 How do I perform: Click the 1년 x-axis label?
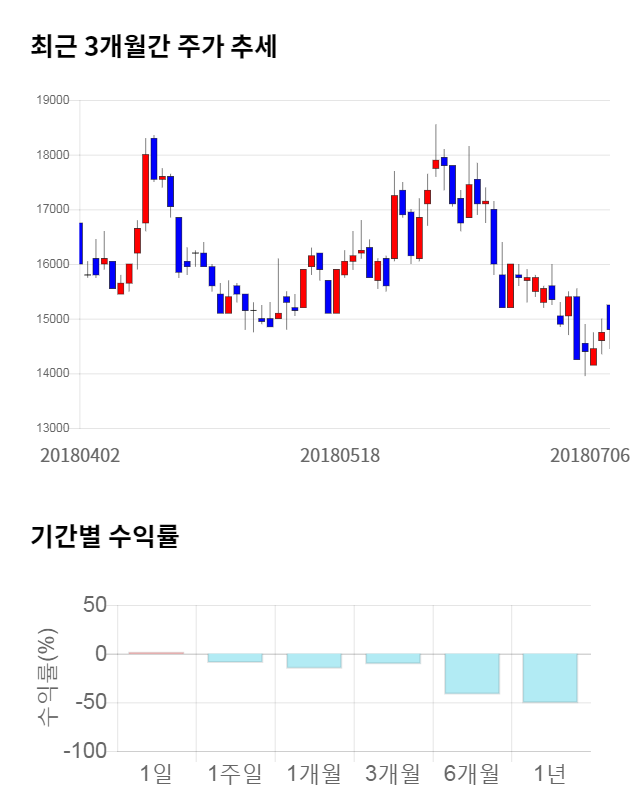(549, 773)
